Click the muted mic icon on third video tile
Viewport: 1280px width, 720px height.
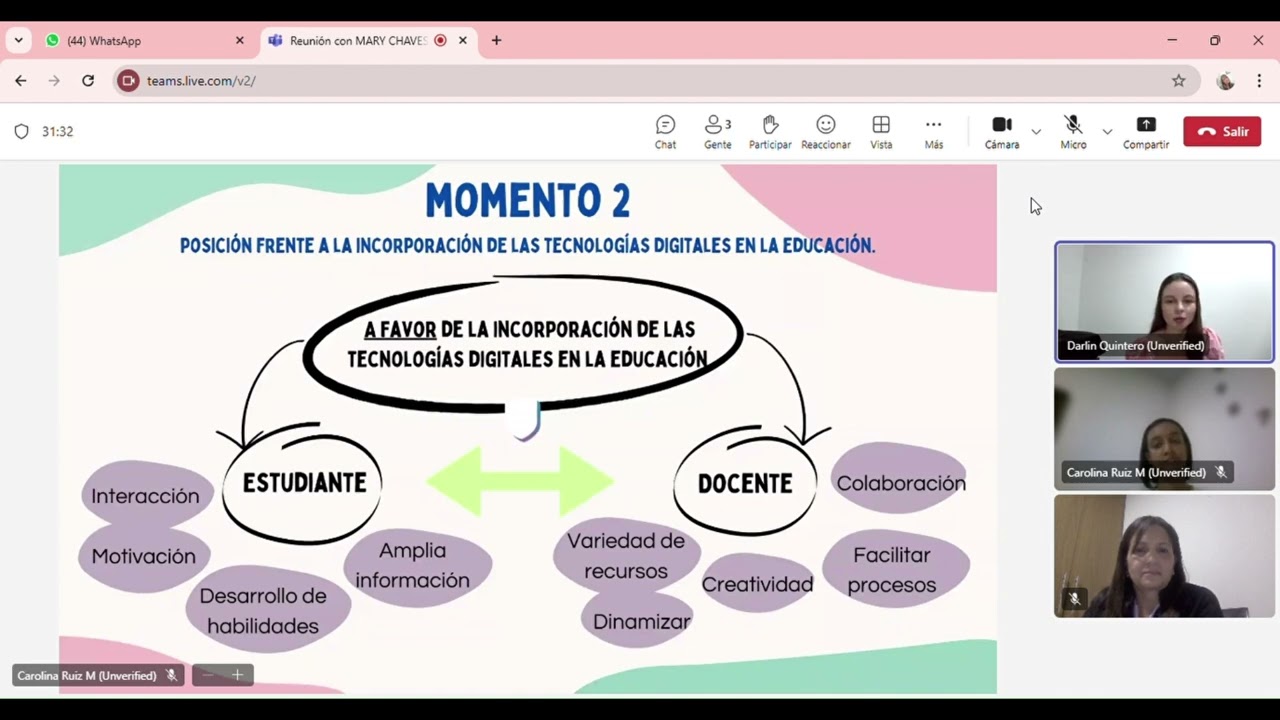click(1073, 599)
